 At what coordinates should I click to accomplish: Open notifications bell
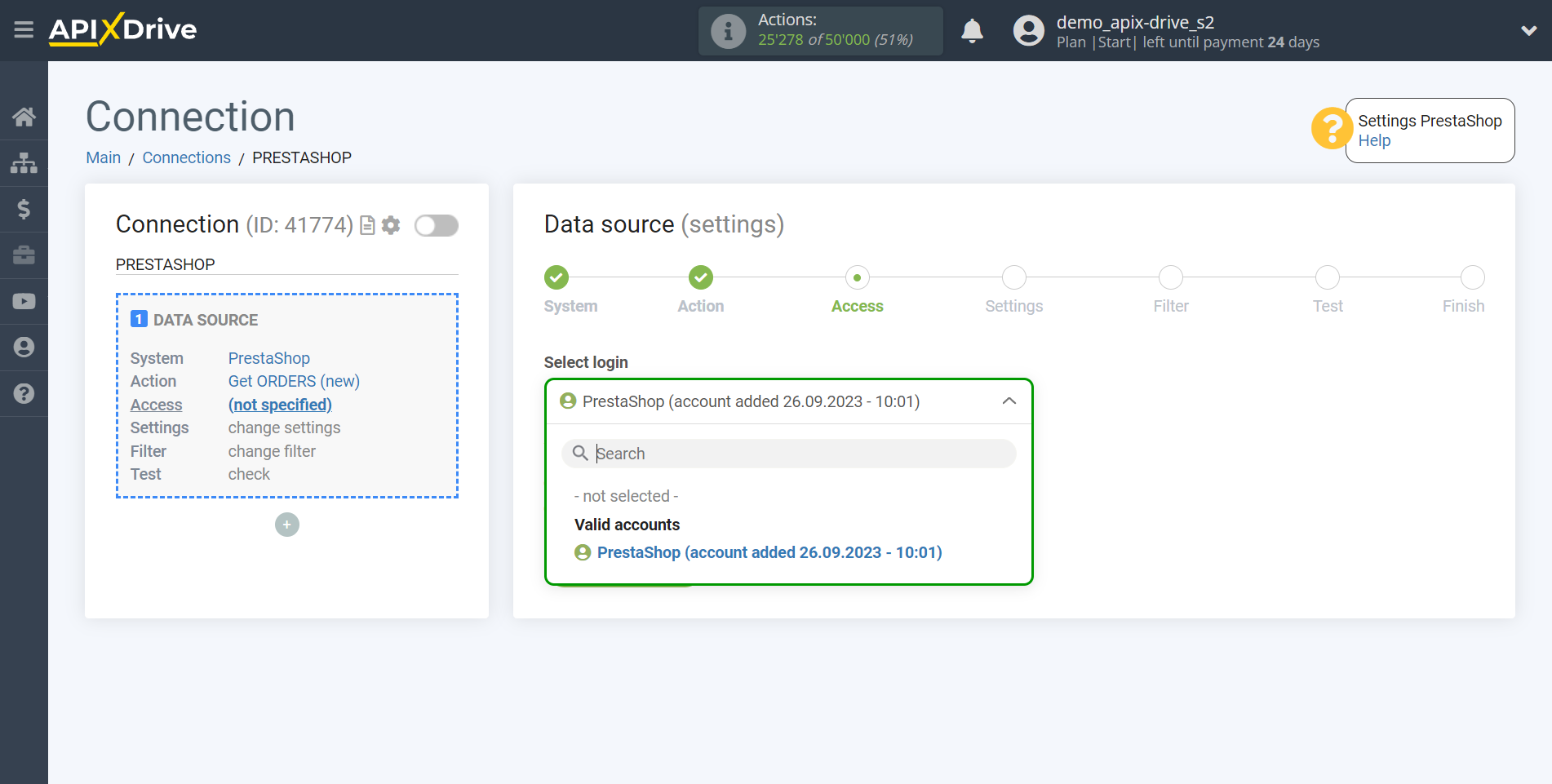(x=972, y=31)
